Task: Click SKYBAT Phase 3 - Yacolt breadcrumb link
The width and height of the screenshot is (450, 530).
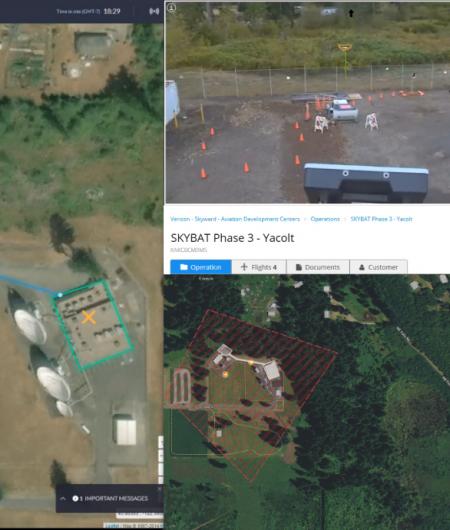Action: [381, 219]
